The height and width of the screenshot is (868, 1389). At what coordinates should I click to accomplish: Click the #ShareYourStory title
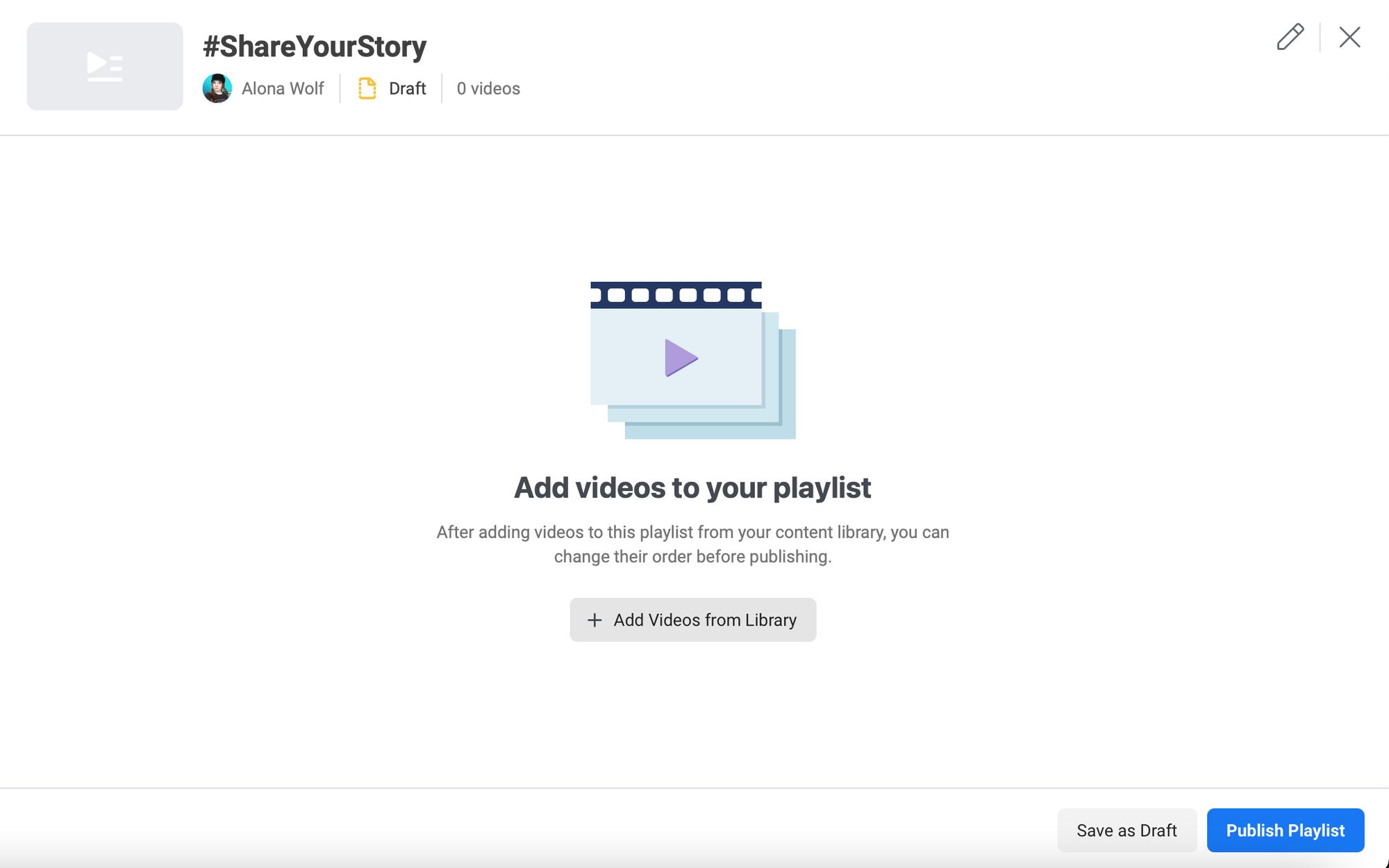(x=314, y=45)
